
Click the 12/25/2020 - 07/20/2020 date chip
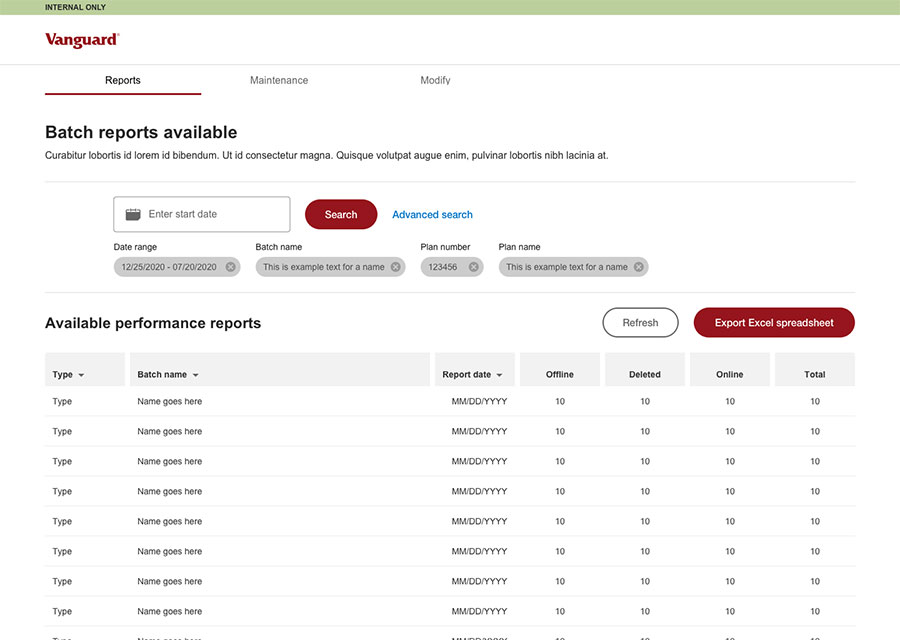pos(177,267)
